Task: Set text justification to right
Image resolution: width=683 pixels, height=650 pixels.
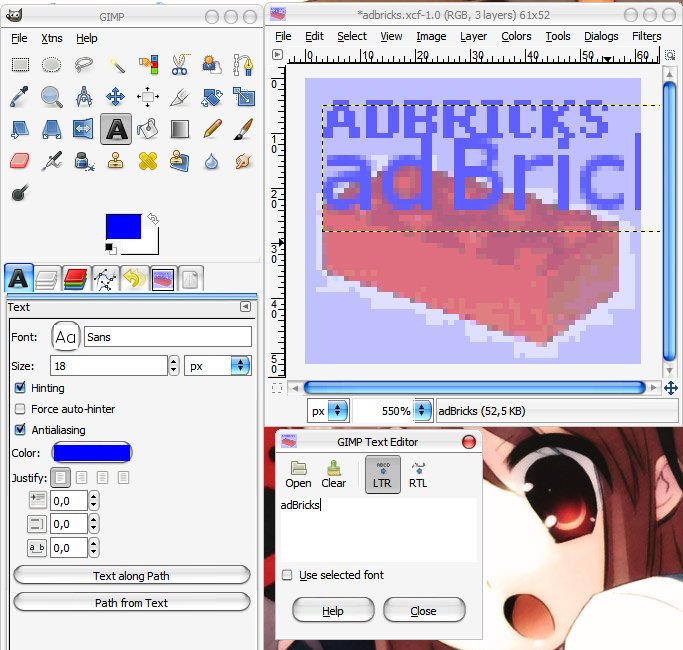Action: (81, 478)
